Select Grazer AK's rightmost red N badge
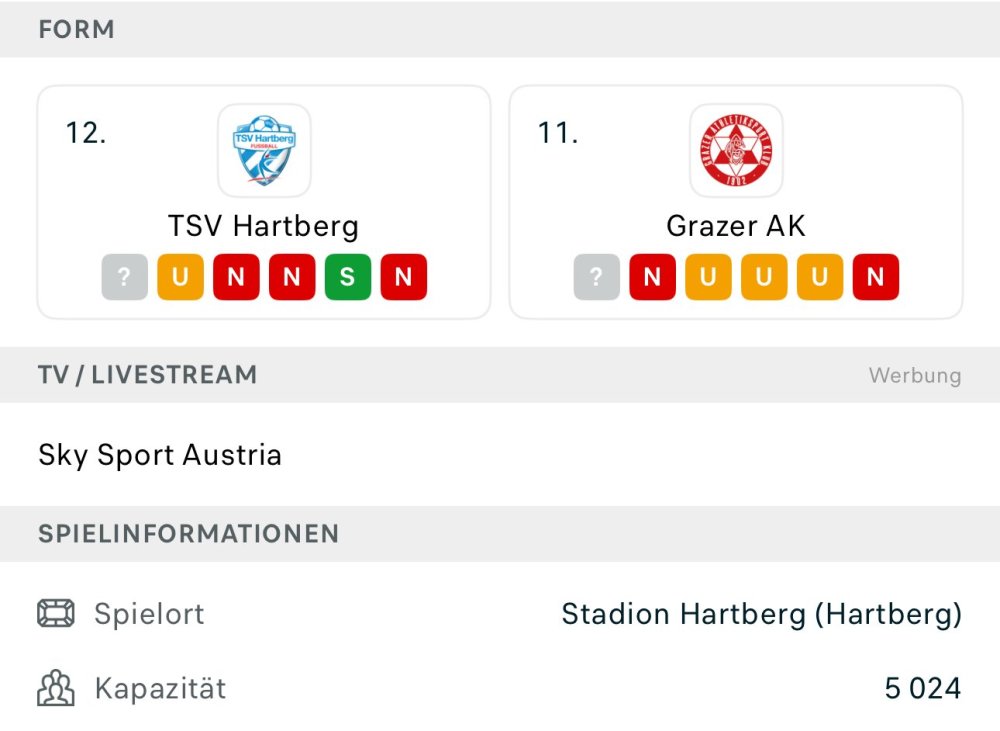 click(x=876, y=277)
